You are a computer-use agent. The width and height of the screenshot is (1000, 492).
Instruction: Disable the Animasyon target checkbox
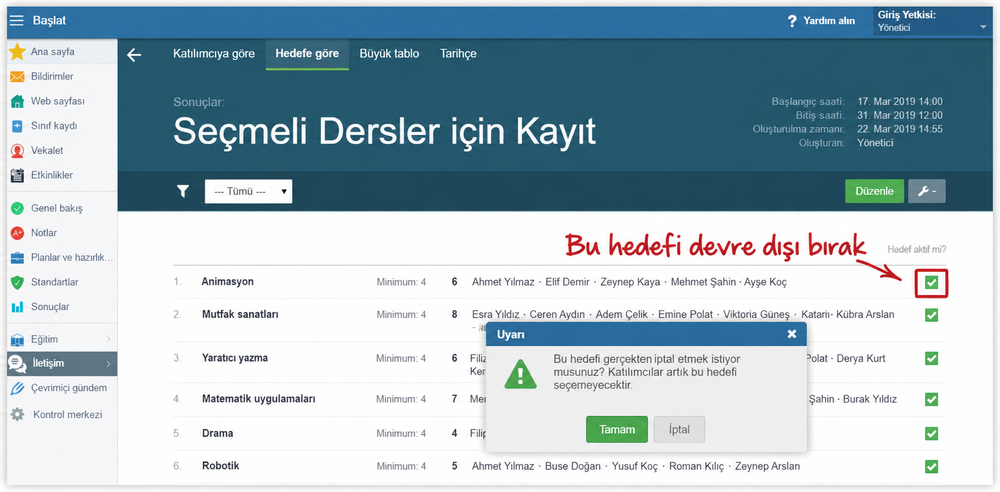932,282
